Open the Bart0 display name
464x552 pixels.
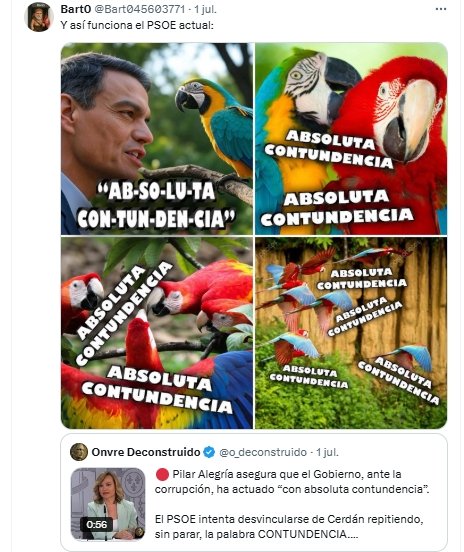point(75,9)
